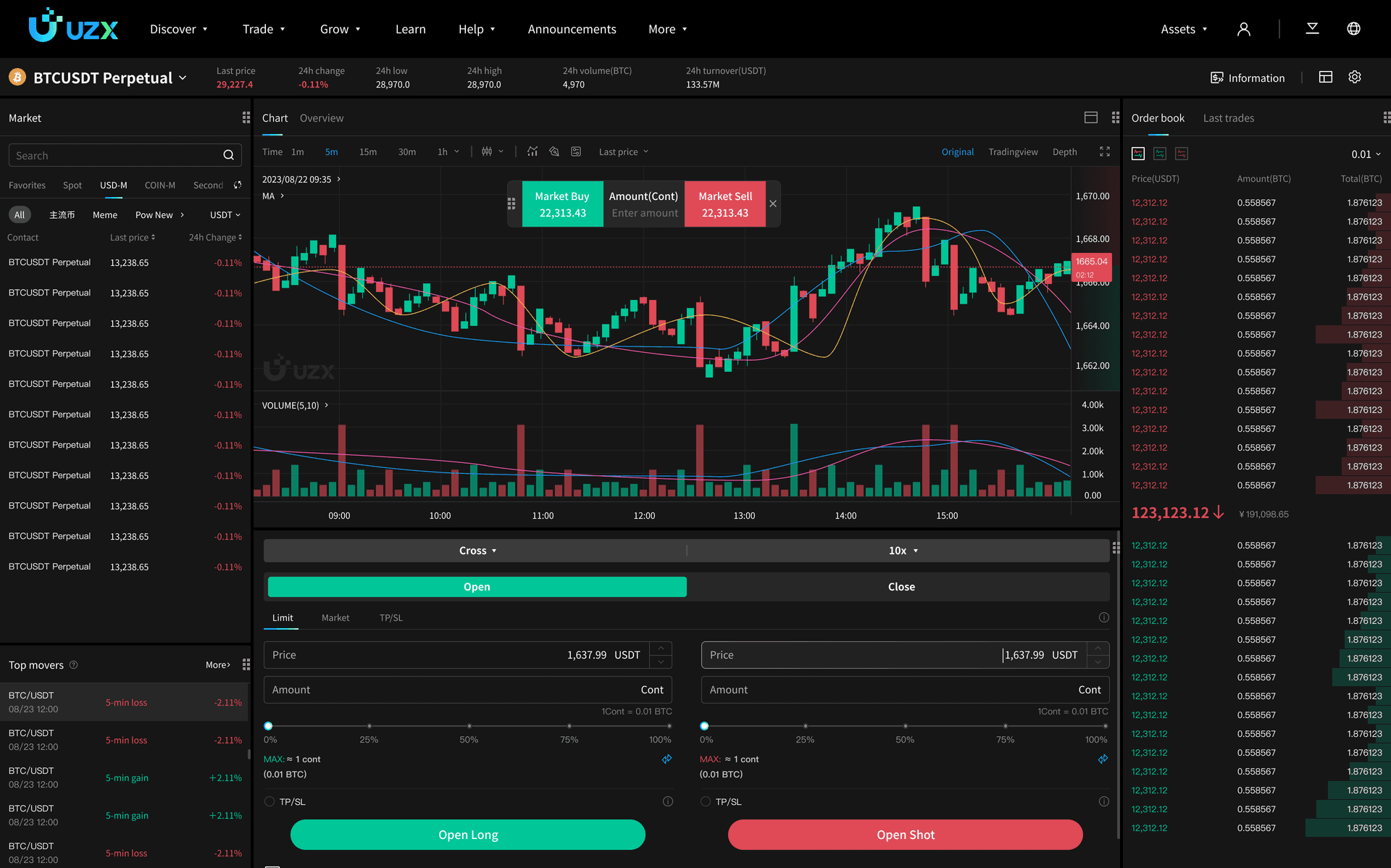Open the Last price chart dropdown
Viewport: 1391px width, 868px height.
click(623, 151)
